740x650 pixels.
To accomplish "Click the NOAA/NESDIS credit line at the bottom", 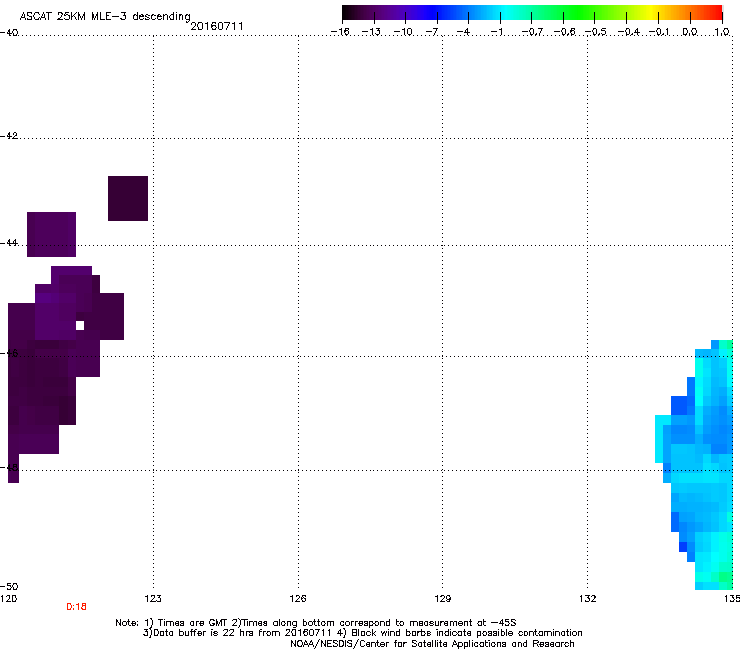I will [432, 644].
